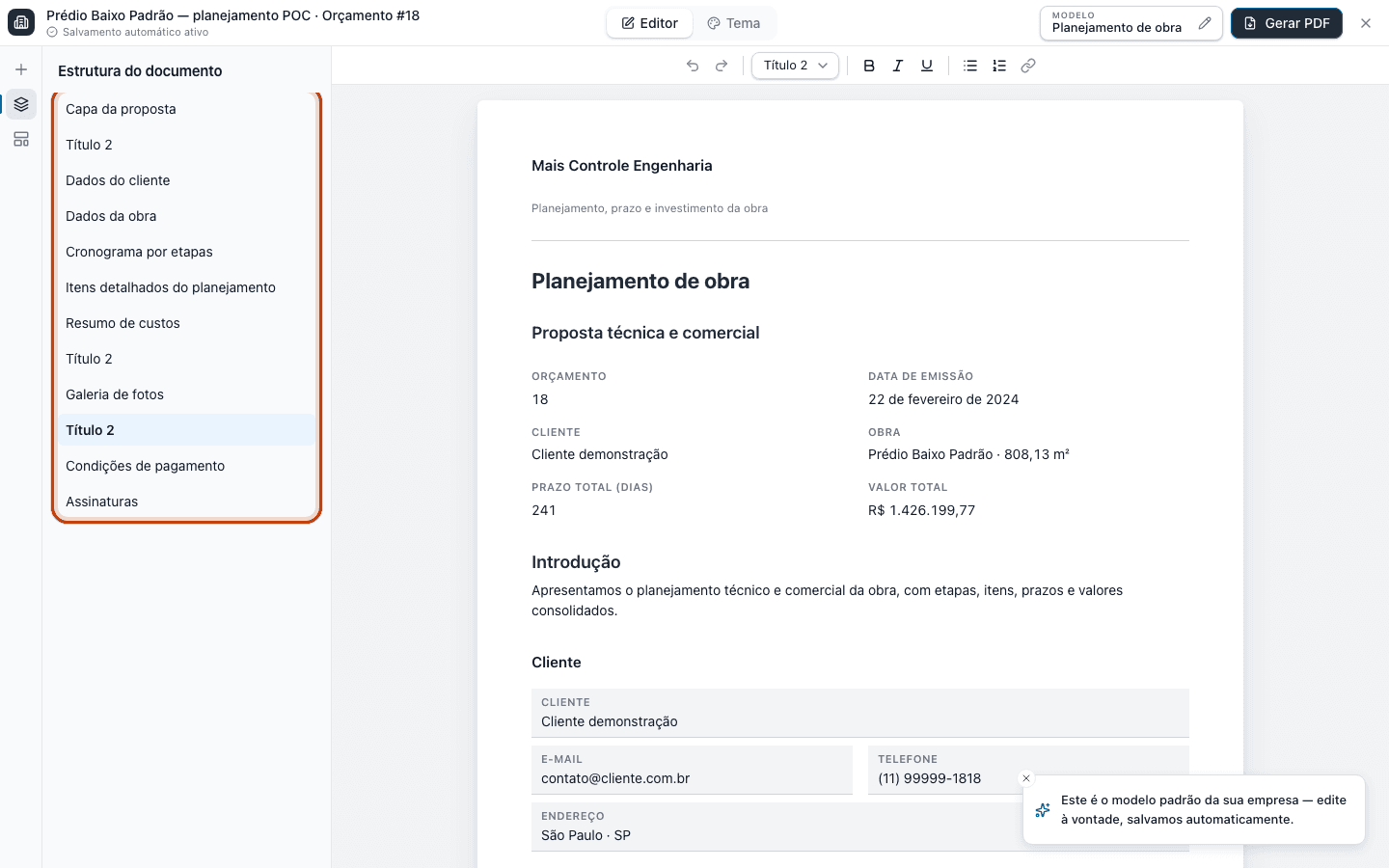Select Capa da proposta in the structure list
Image resolution: width=1389 pixels, height=868 pixels.
click(186, 109)
